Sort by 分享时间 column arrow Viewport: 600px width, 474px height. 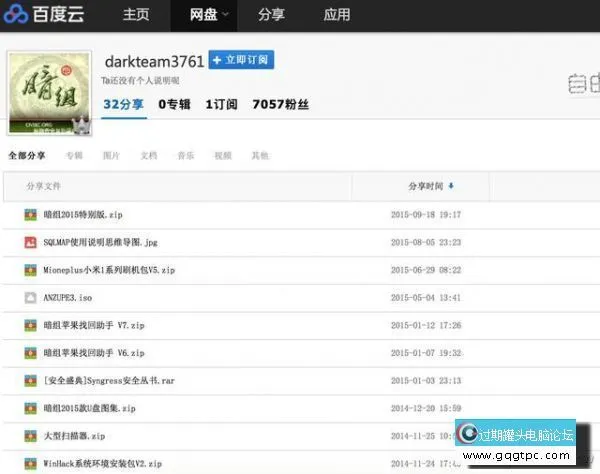click(451, 186)
